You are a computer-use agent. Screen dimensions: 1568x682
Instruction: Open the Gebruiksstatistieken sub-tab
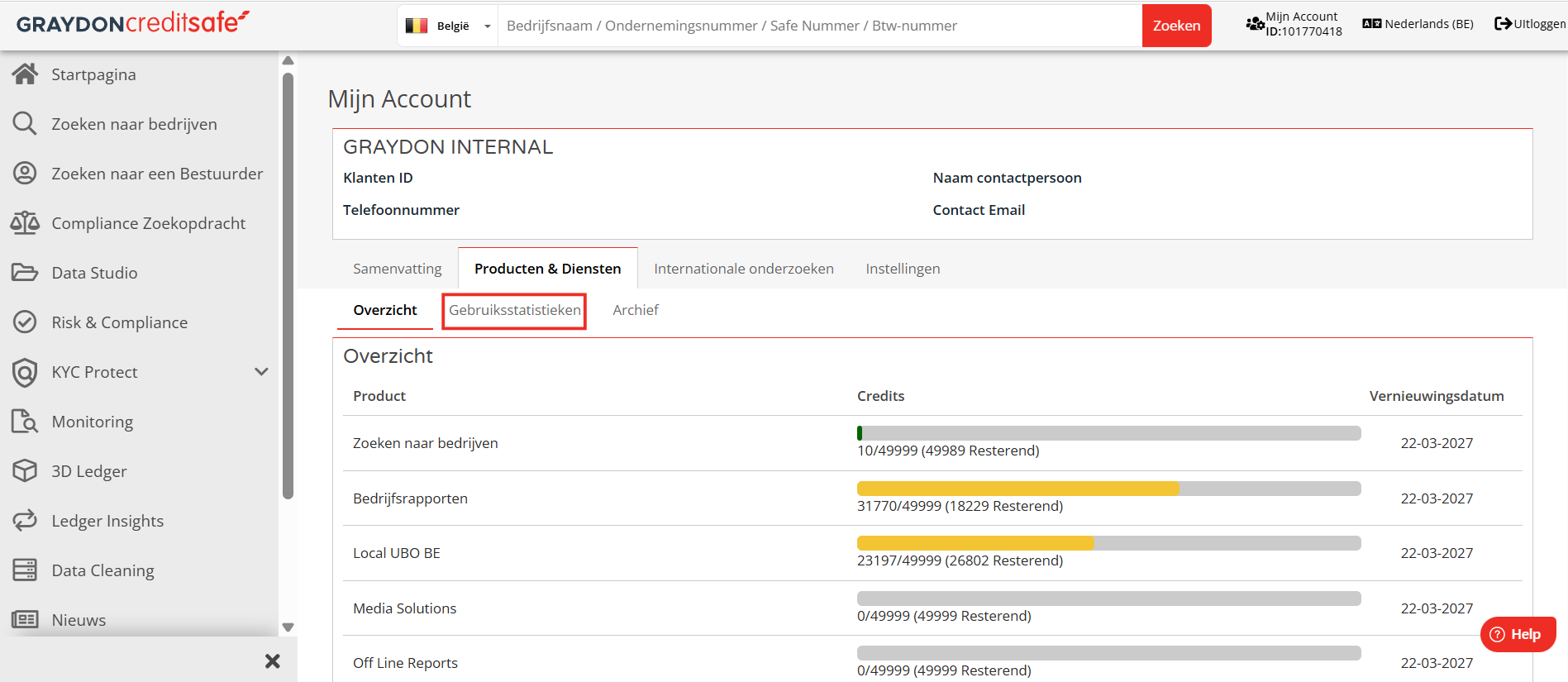(x=514, y=311)
